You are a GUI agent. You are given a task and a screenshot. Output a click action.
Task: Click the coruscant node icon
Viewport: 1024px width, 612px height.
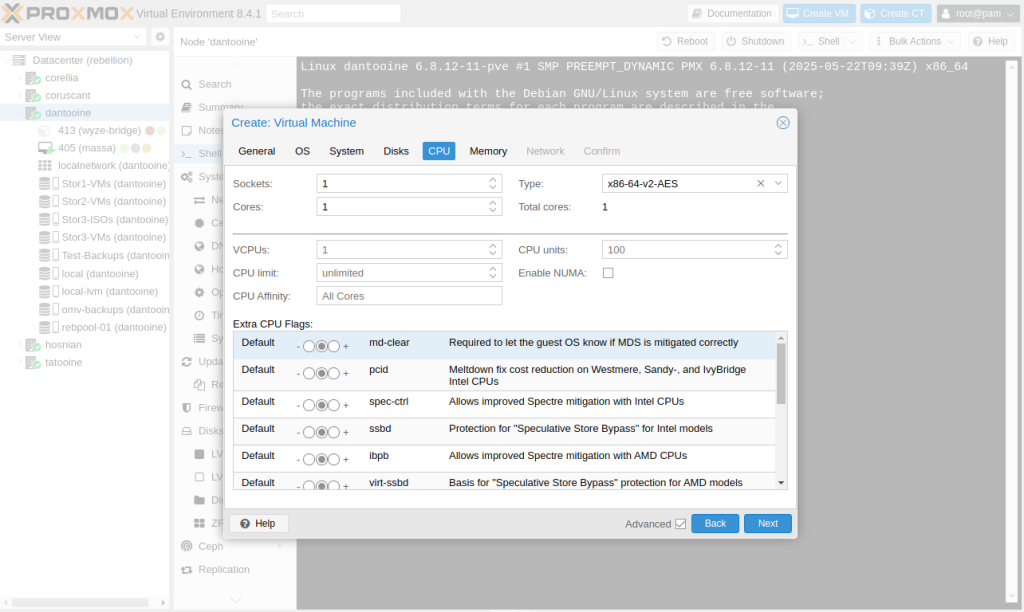[x=33, y=95]
